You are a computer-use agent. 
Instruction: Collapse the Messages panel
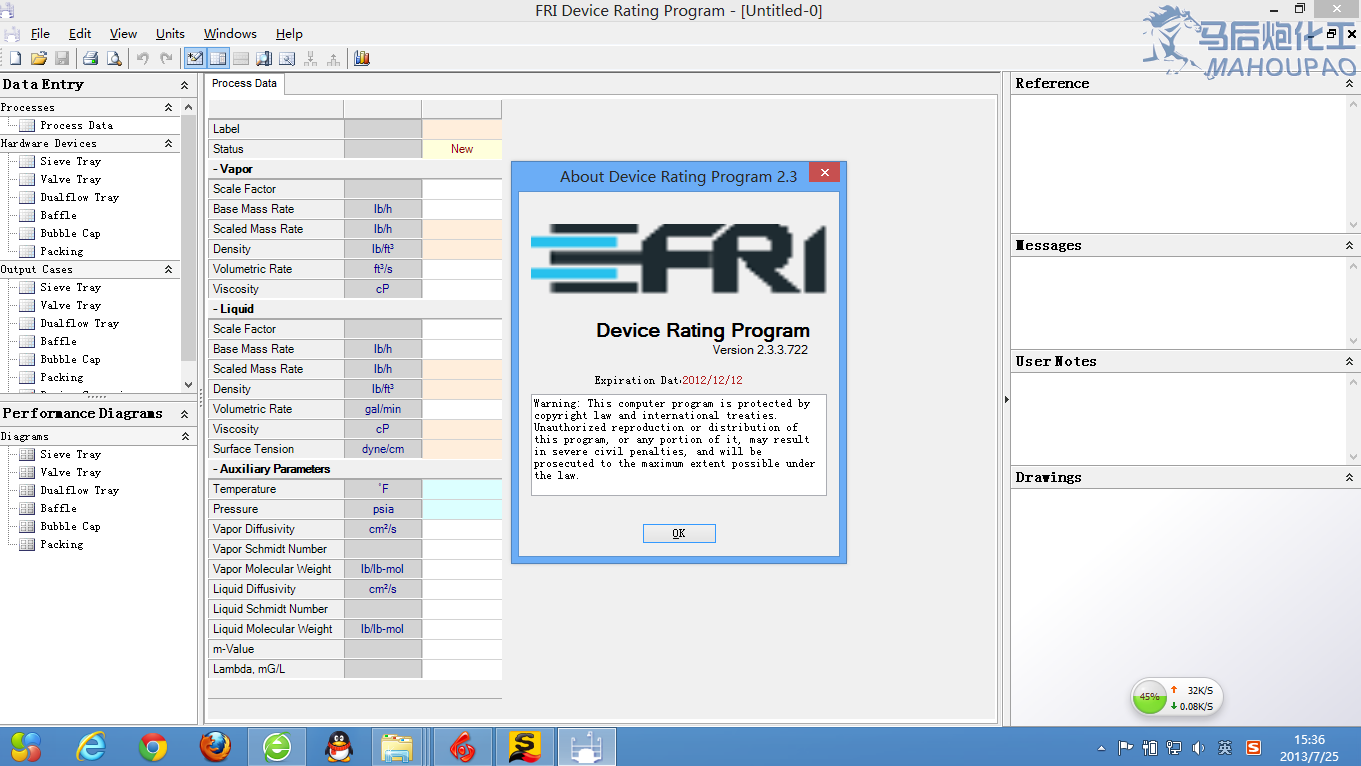[1350, 246]
